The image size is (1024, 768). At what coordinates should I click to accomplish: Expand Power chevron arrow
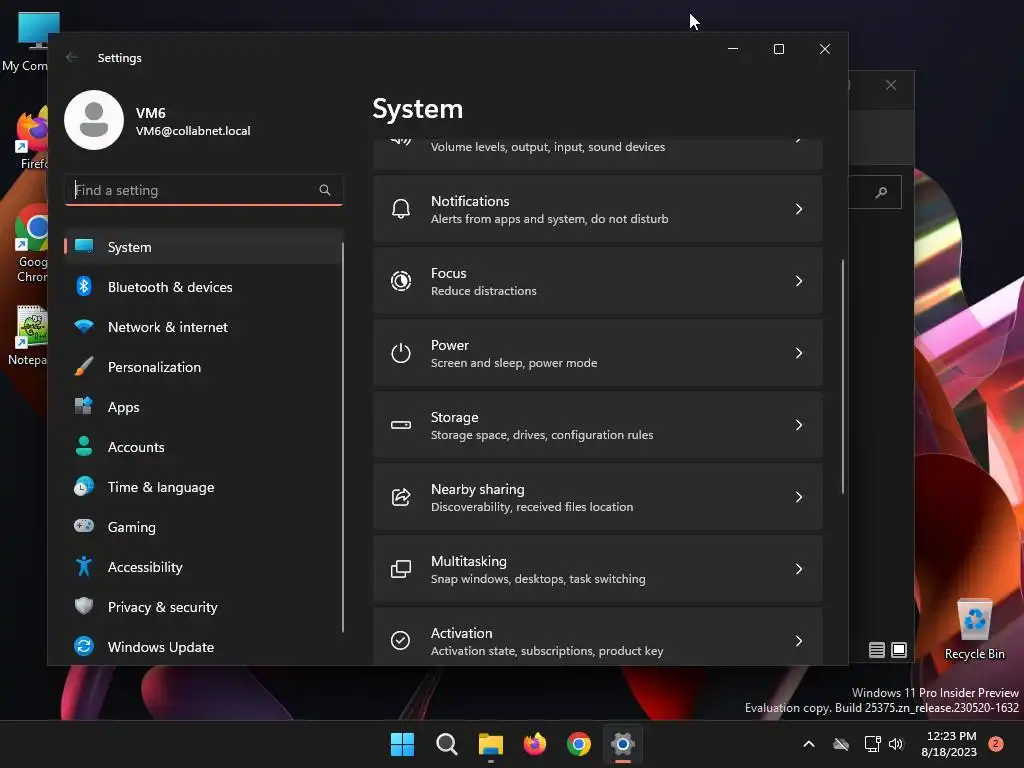pyautogui.click(x=799, y=353)
